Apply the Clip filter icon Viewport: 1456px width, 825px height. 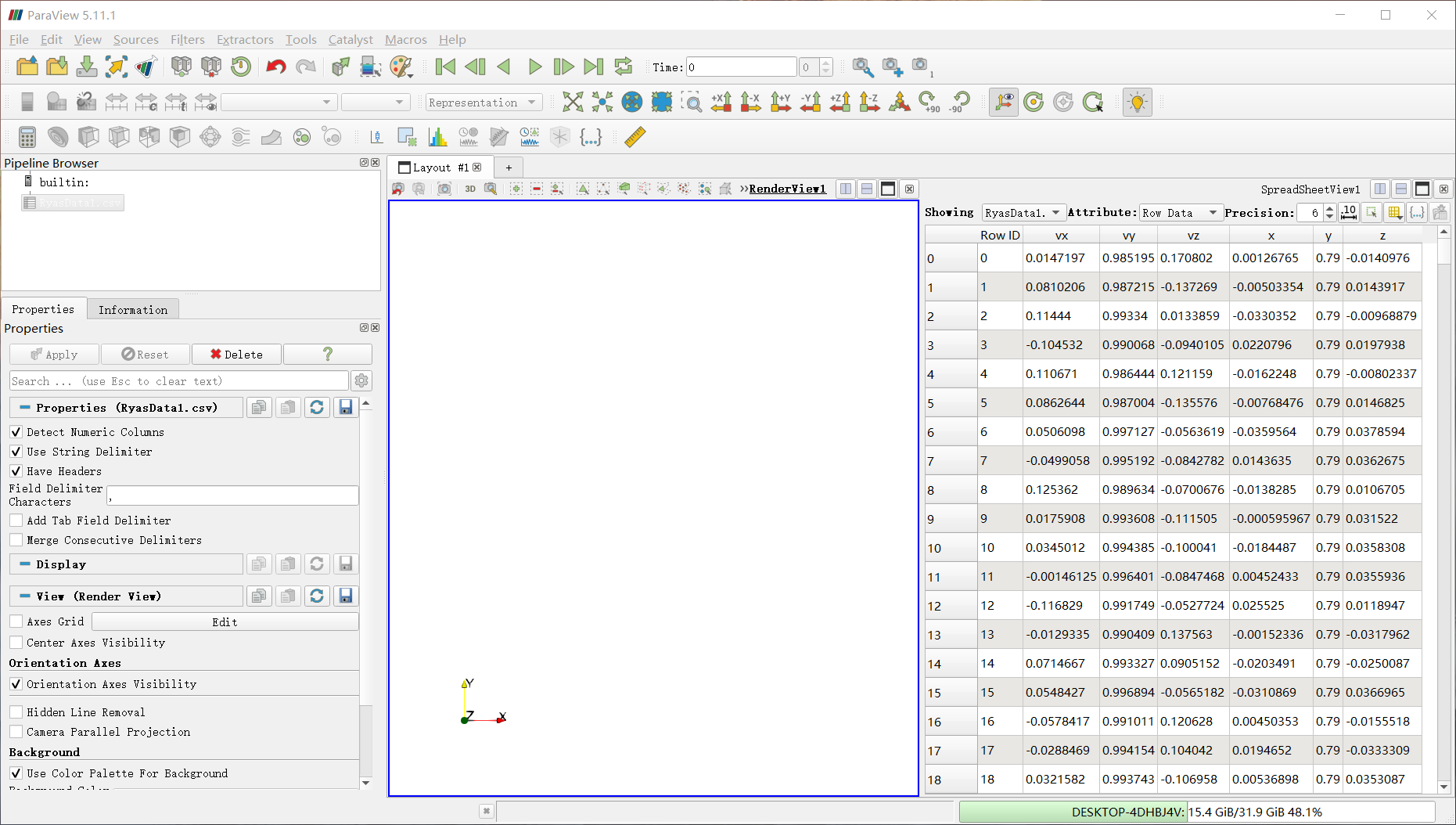88,137
